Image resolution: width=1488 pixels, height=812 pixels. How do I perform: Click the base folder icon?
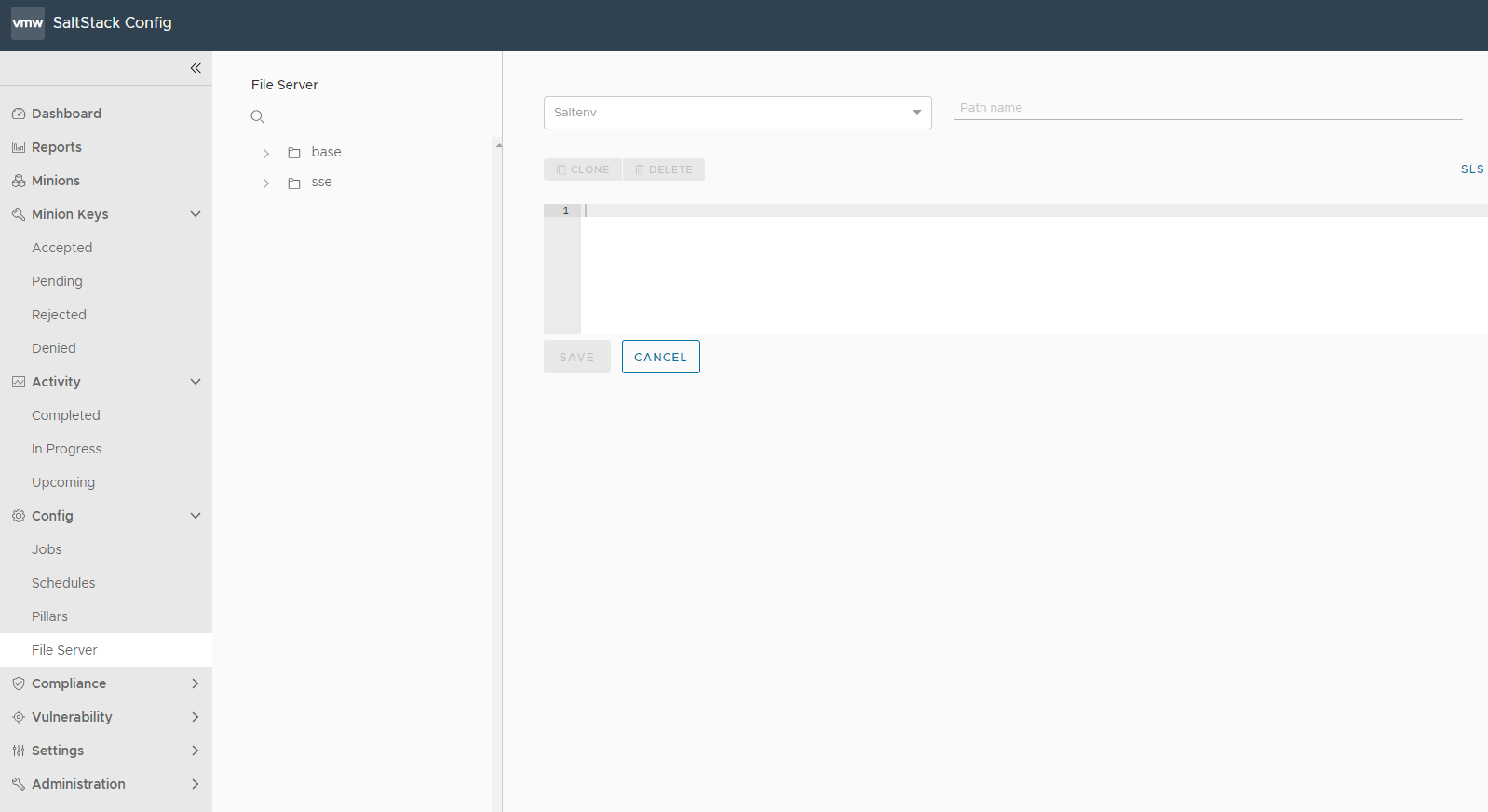tap(294, 153)
